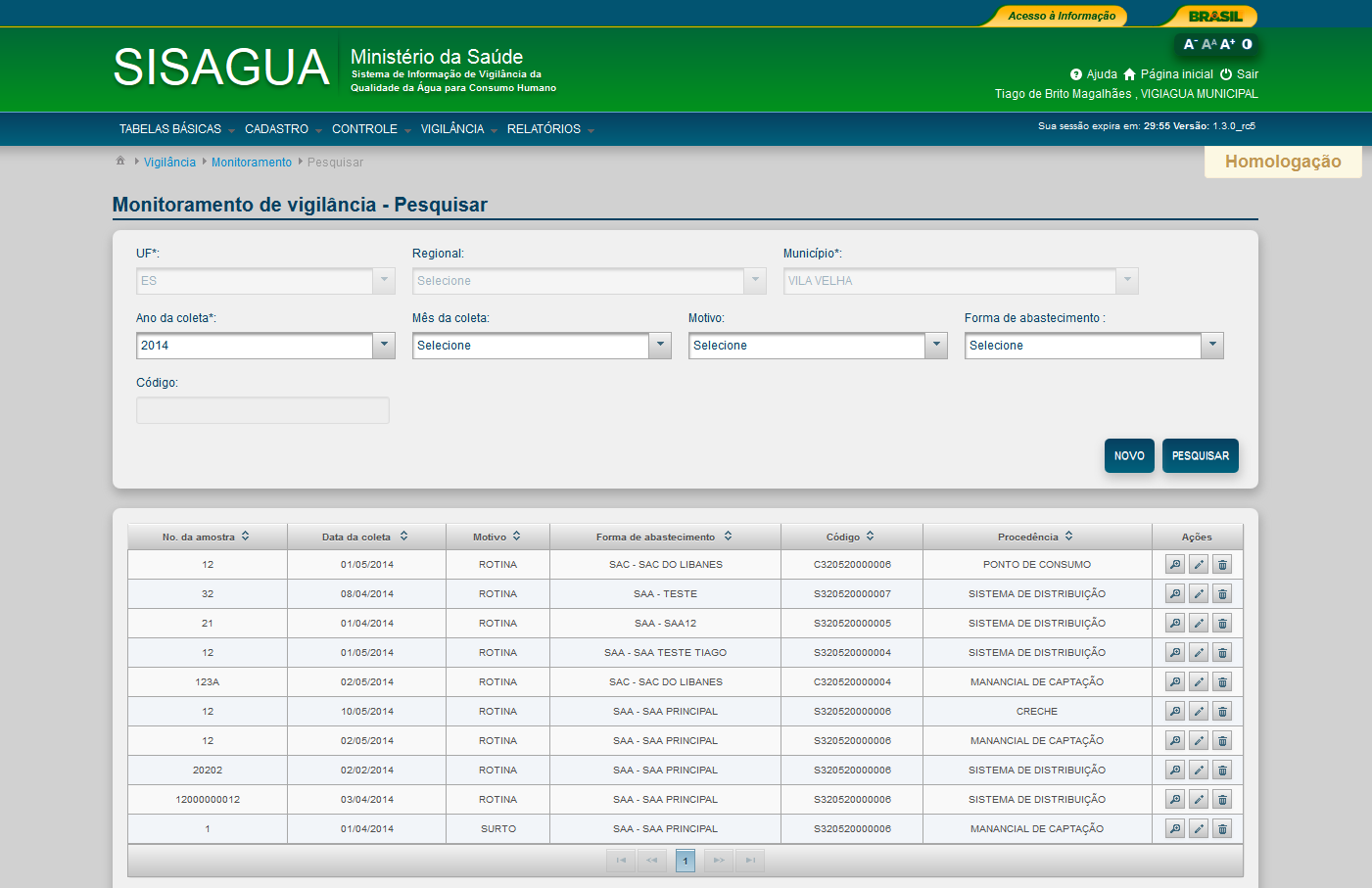Image resolution: width=1372 pixels, height=888 pixels.
Task: Open the Vigilância breadcrumb link
Action: click(x=169, y=163)
